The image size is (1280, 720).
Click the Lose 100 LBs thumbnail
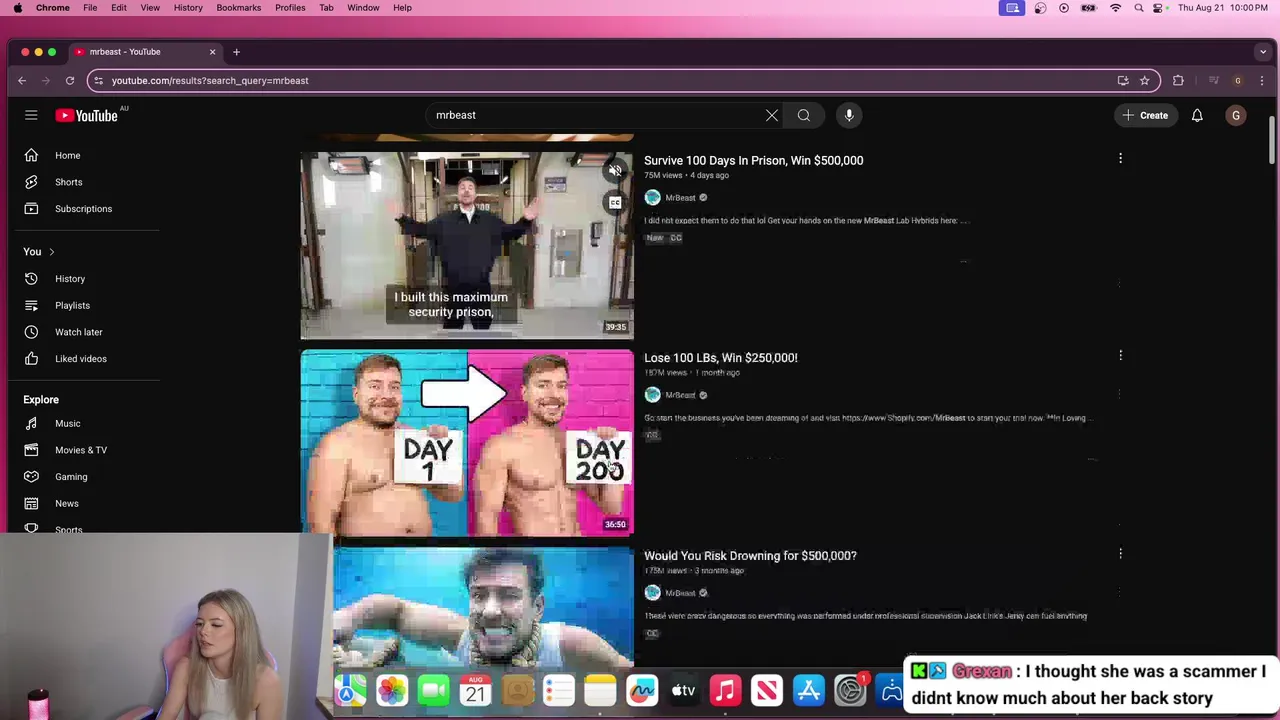pyautogui.click(x=467, y=442)
